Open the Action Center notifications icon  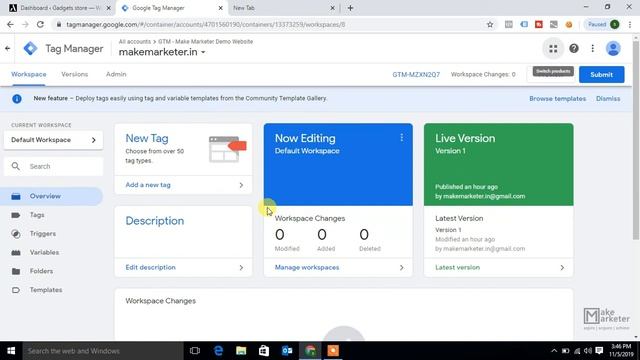click(x=599, y=351)
